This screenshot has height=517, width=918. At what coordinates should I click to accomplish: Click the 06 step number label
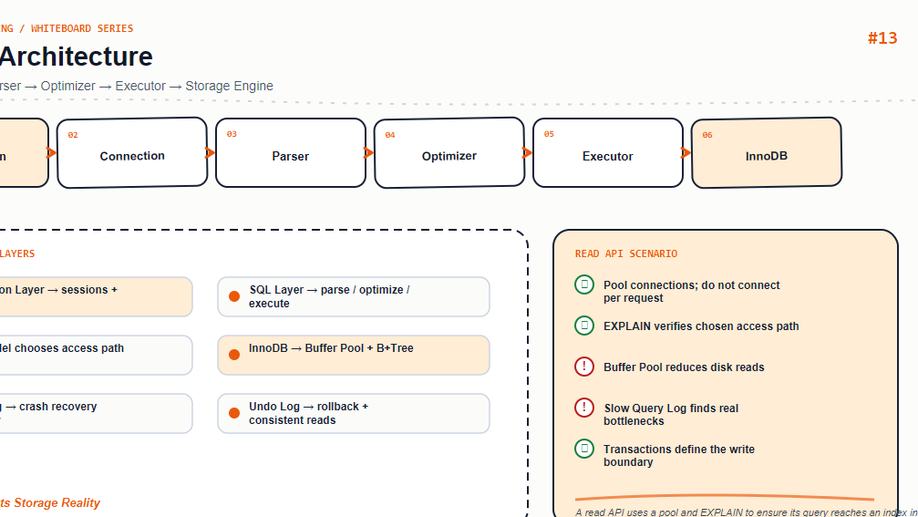707,135
